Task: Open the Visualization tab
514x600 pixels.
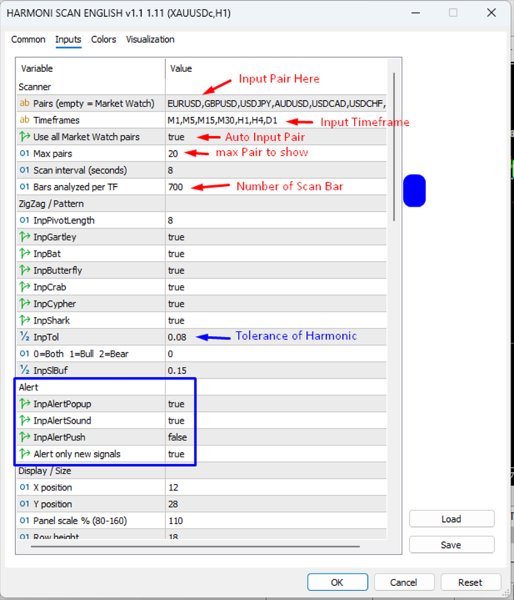Action: [x=150, y=39]
